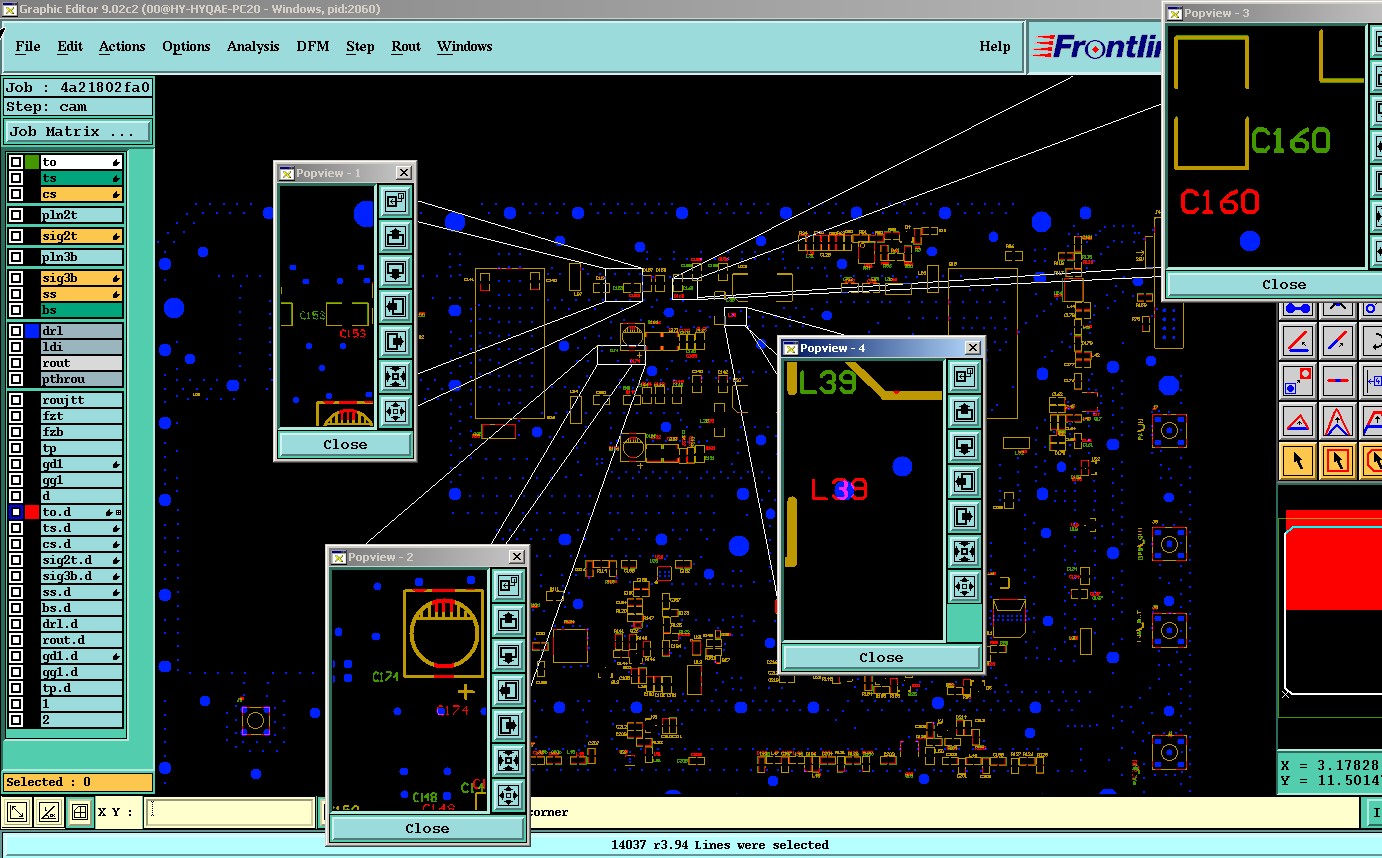
Task: Pan left in Popview 4
Action: (965, 481)
